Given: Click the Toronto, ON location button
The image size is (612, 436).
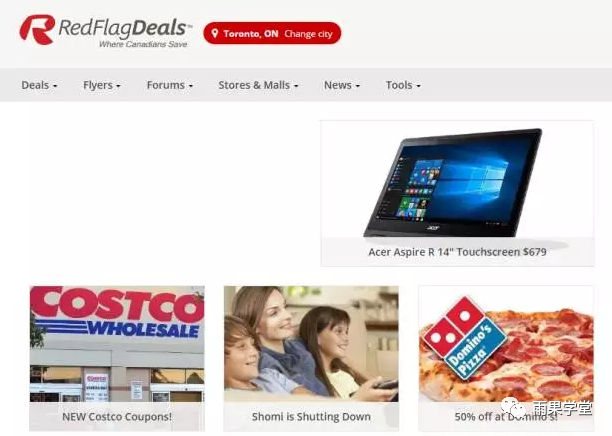Looking at the screenshot, I should click(272, 33).
